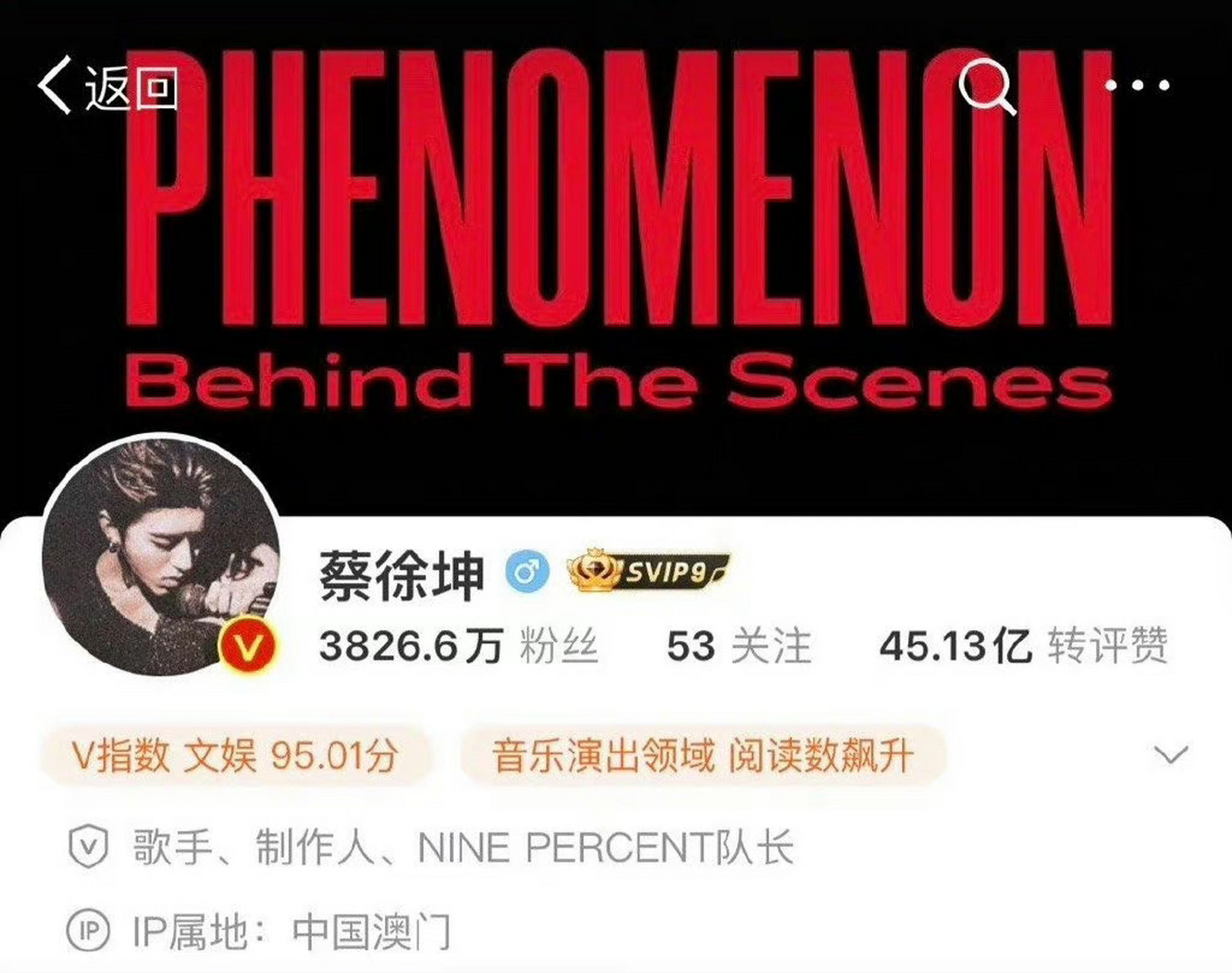The image size is (1232, 973).
Task: Tap the verification text 歌手、制作人、NINE PERCENT队长
Action: coord(464,848)
